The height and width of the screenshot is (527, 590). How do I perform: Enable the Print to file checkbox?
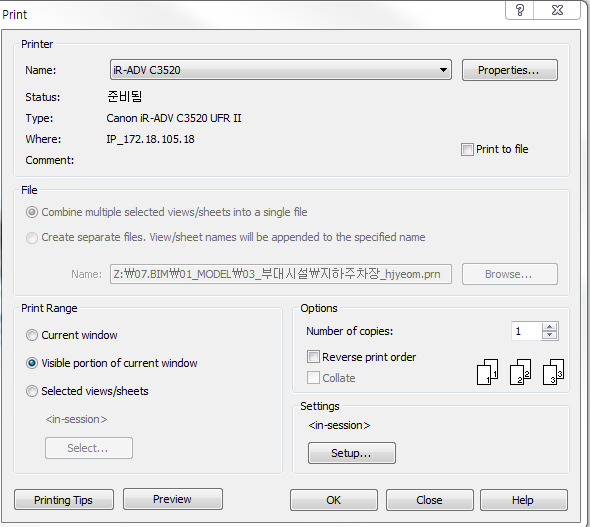click(x=467, y=149)
